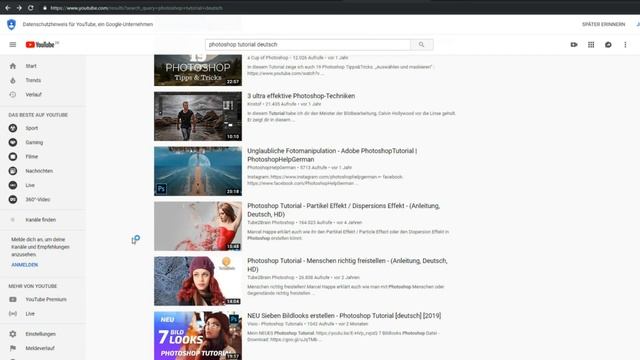Open the Unglaubliche Fotomanipulation video thumbnail
Screen dimensions: 640x360
click(x=198, y=171)
